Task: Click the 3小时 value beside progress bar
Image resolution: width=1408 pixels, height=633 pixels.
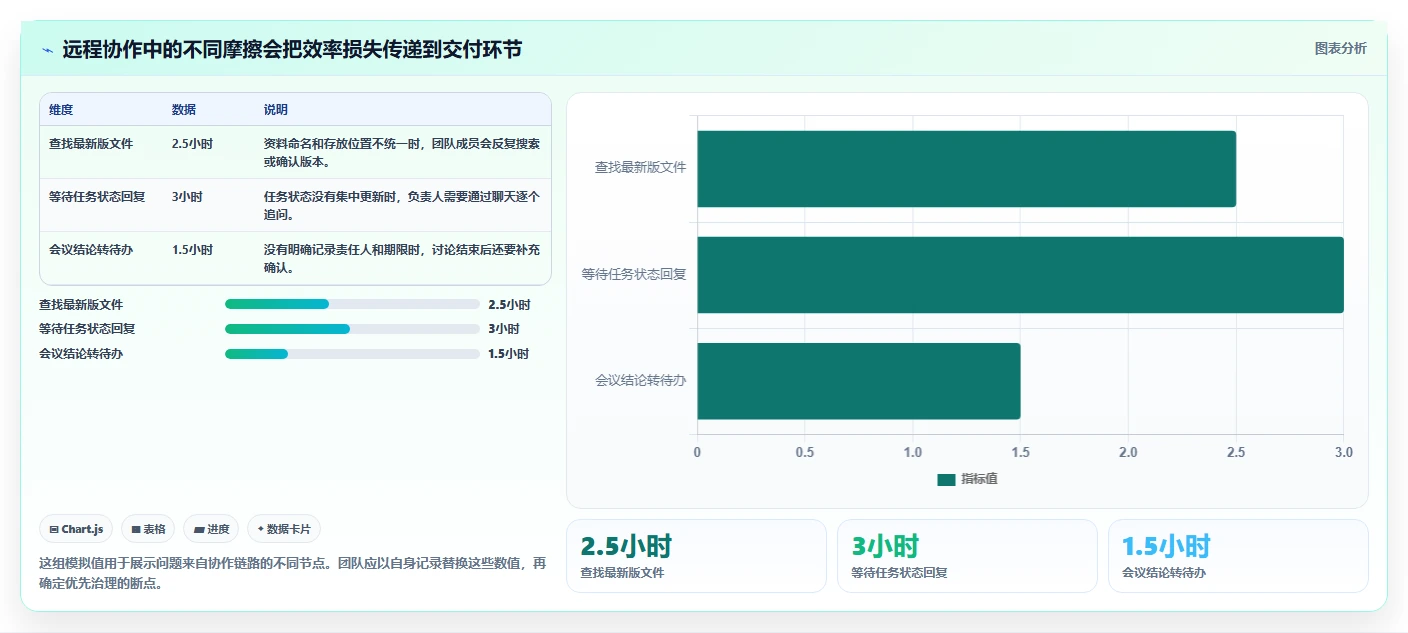Action: pyautogui.click(x=504, y=329)
